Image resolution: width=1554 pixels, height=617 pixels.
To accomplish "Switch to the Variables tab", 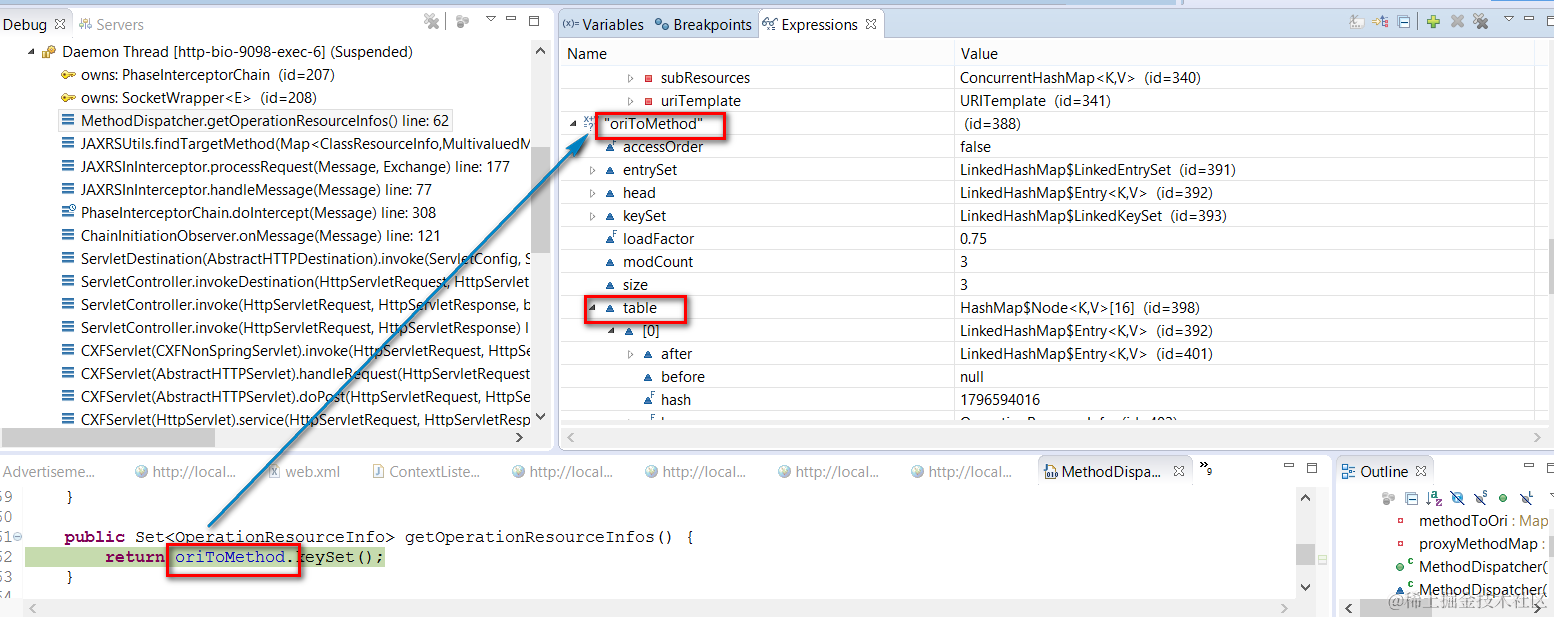I will click(x=603, y=24).
